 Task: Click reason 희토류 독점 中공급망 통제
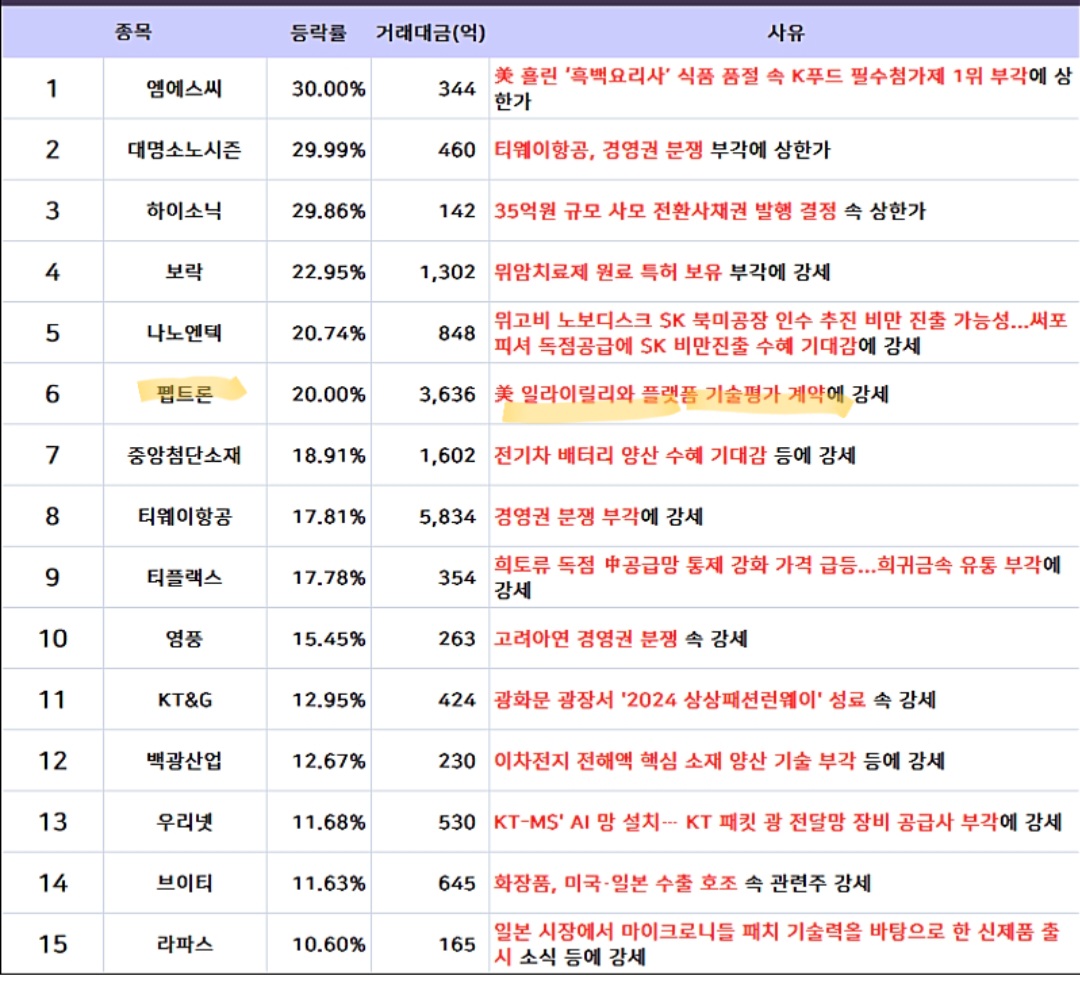777,577
